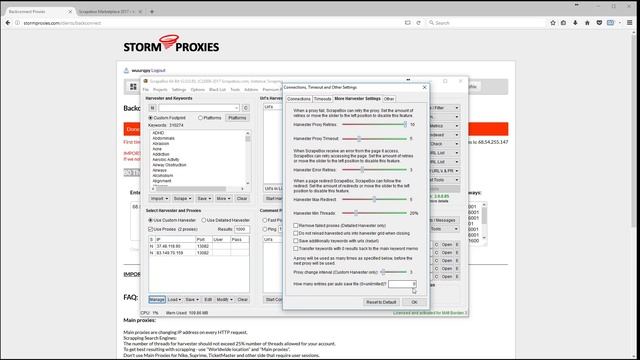
Task: Select the Platforms radio button
Action: (x=200, y=118)
